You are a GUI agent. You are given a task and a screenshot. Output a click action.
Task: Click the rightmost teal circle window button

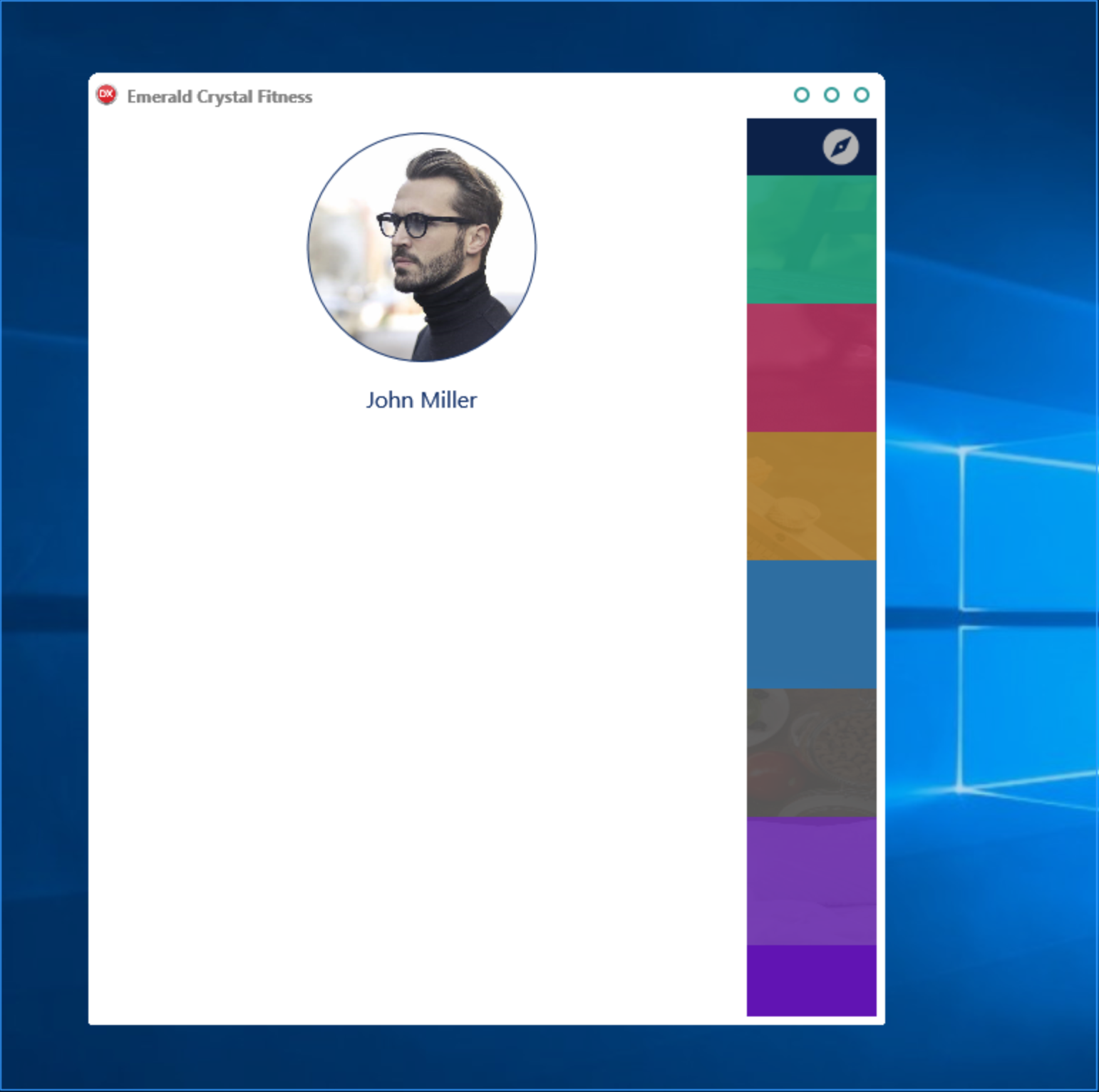[x=862, y=95]
